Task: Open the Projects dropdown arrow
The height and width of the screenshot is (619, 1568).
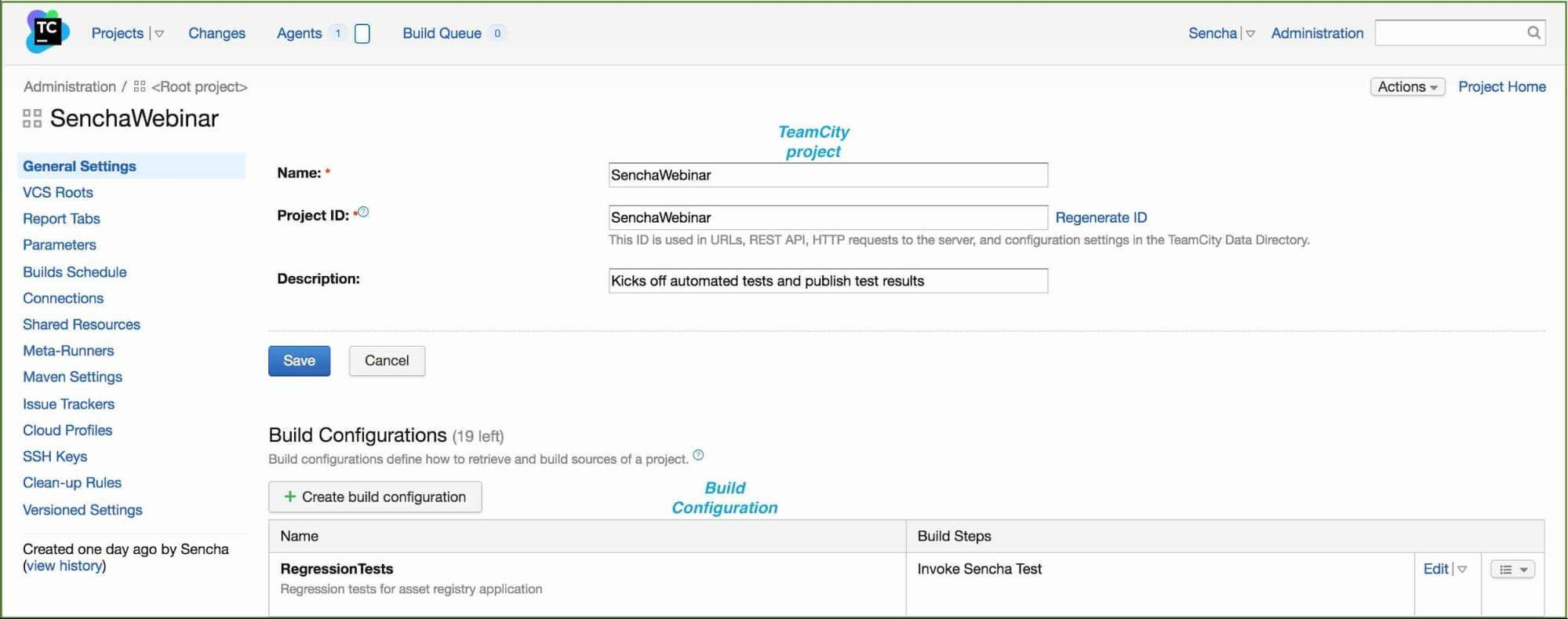Action: (x=159, y=34)
